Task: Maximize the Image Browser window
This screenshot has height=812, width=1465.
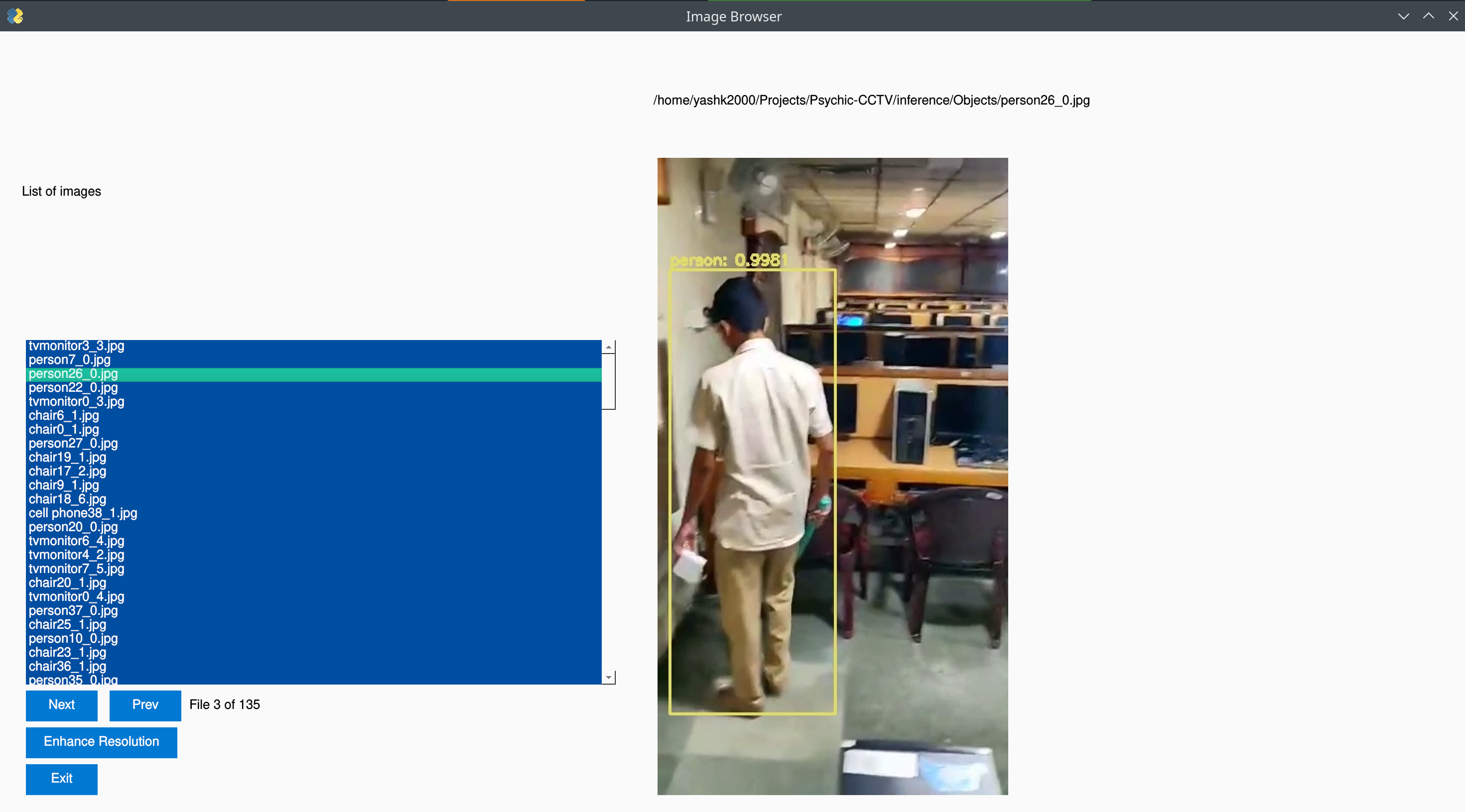Action: click(x=1428, y=16)
